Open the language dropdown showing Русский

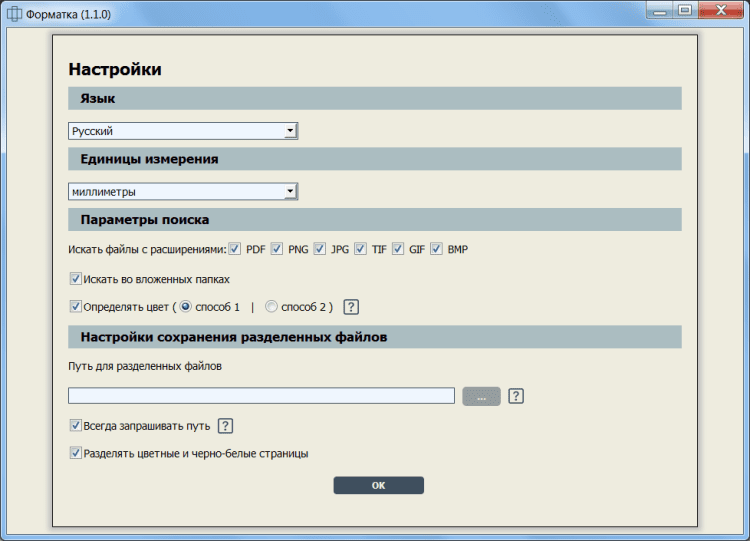(x=183, y=131)
